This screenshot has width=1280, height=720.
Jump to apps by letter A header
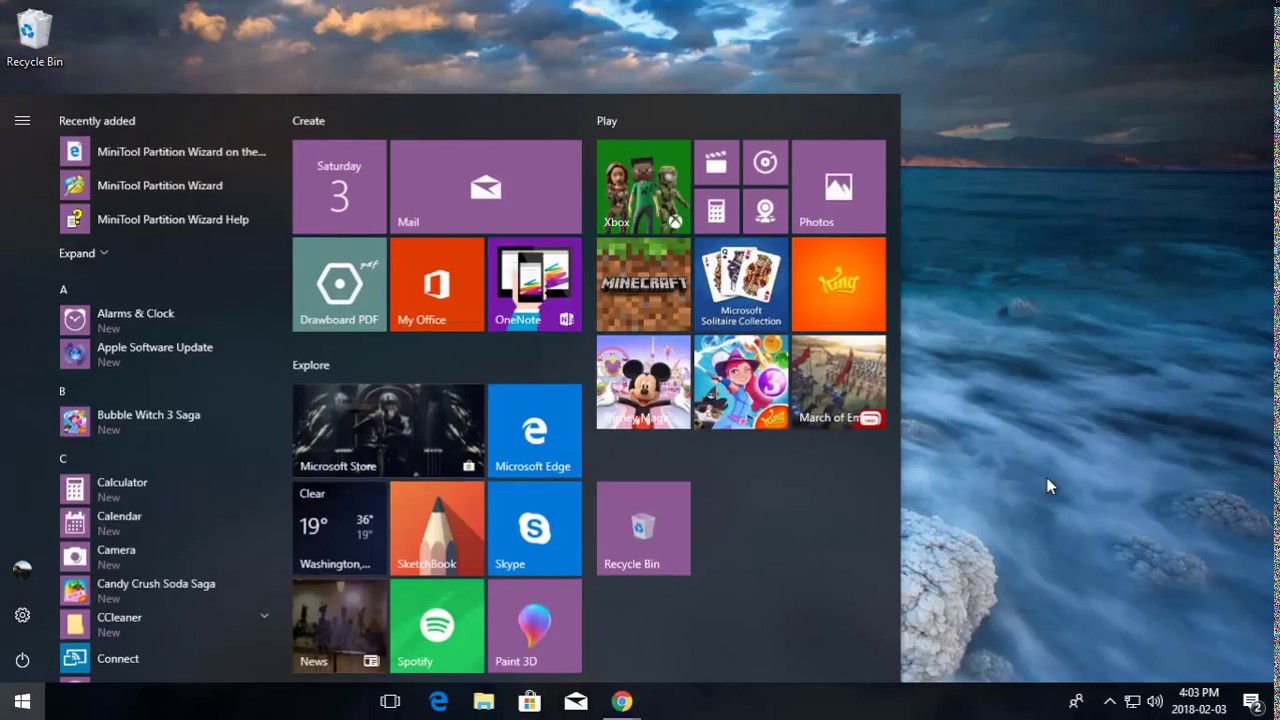63,290
